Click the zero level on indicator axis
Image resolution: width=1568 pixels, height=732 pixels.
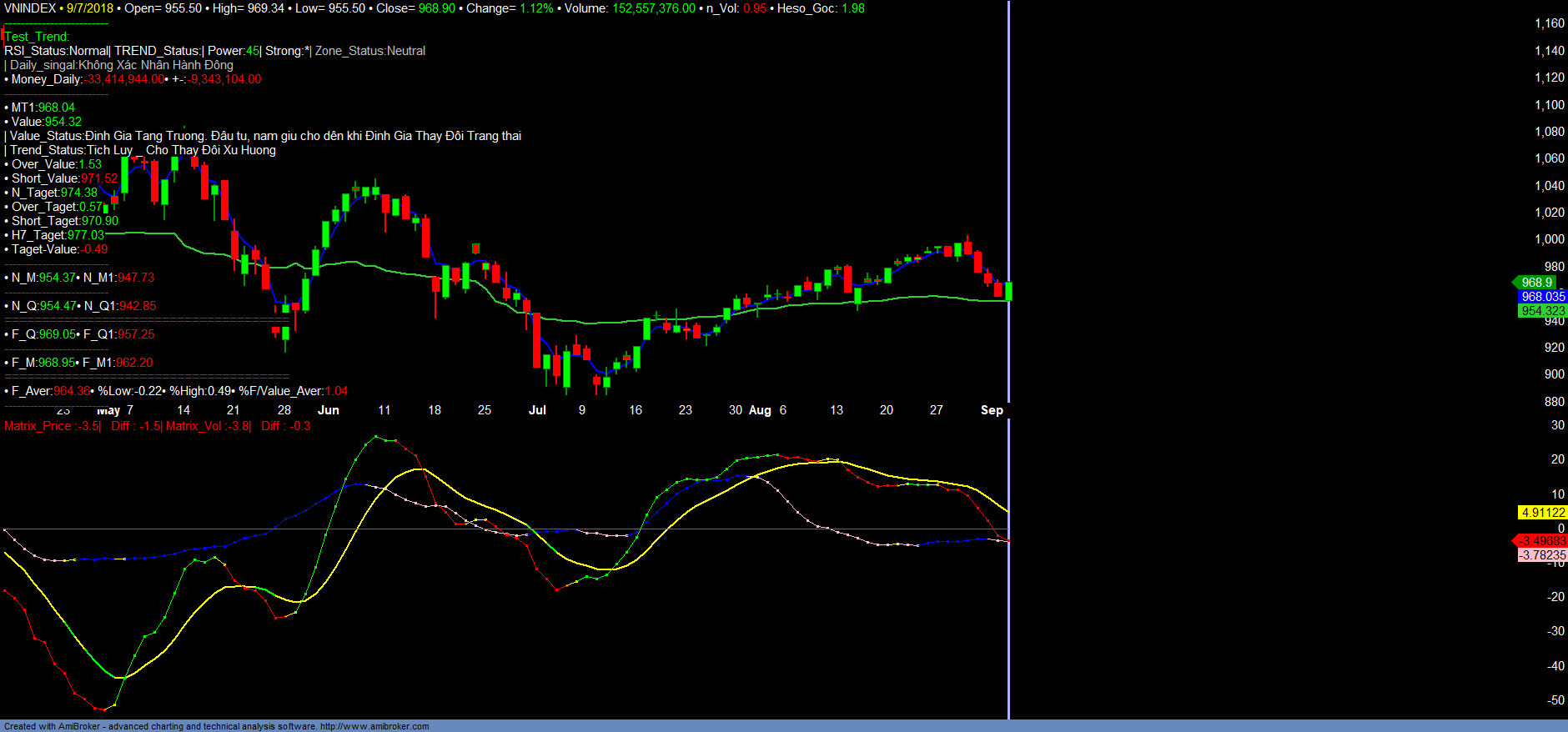point(1560,528)
